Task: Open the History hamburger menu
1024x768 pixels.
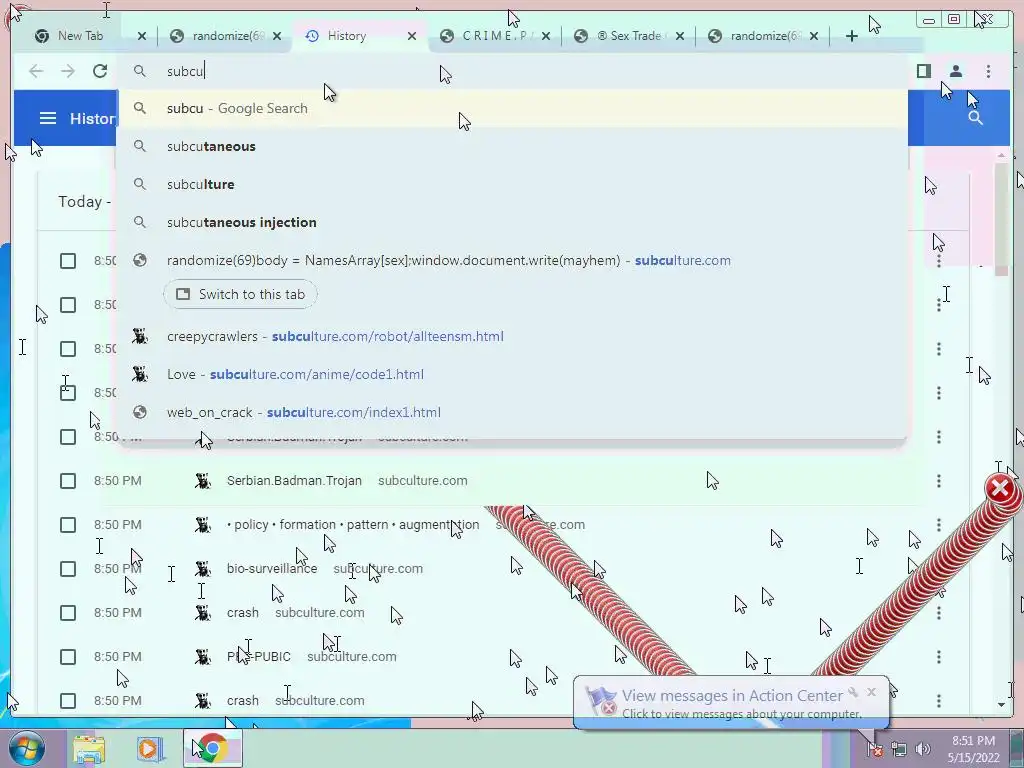Action: 48,118
